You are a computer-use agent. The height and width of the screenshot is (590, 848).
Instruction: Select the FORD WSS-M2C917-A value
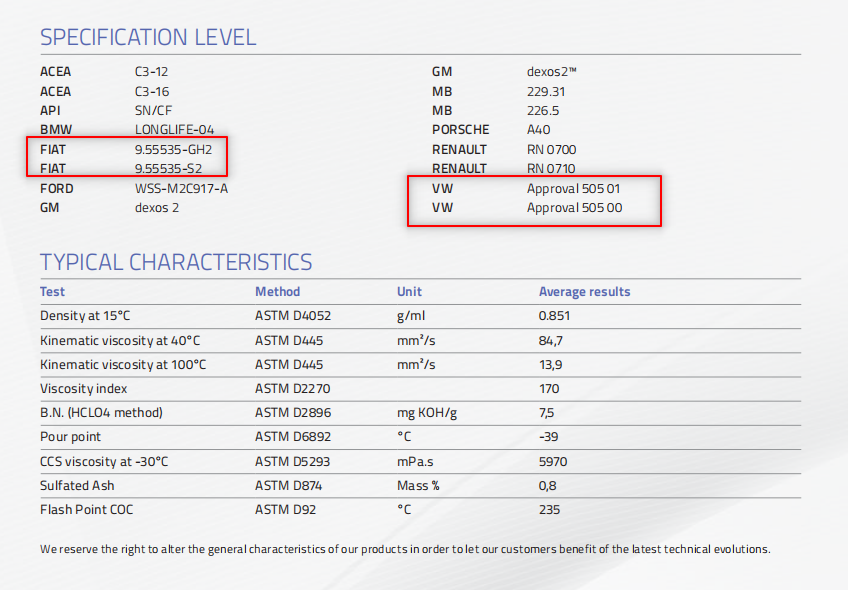click(x=181, y=188)
